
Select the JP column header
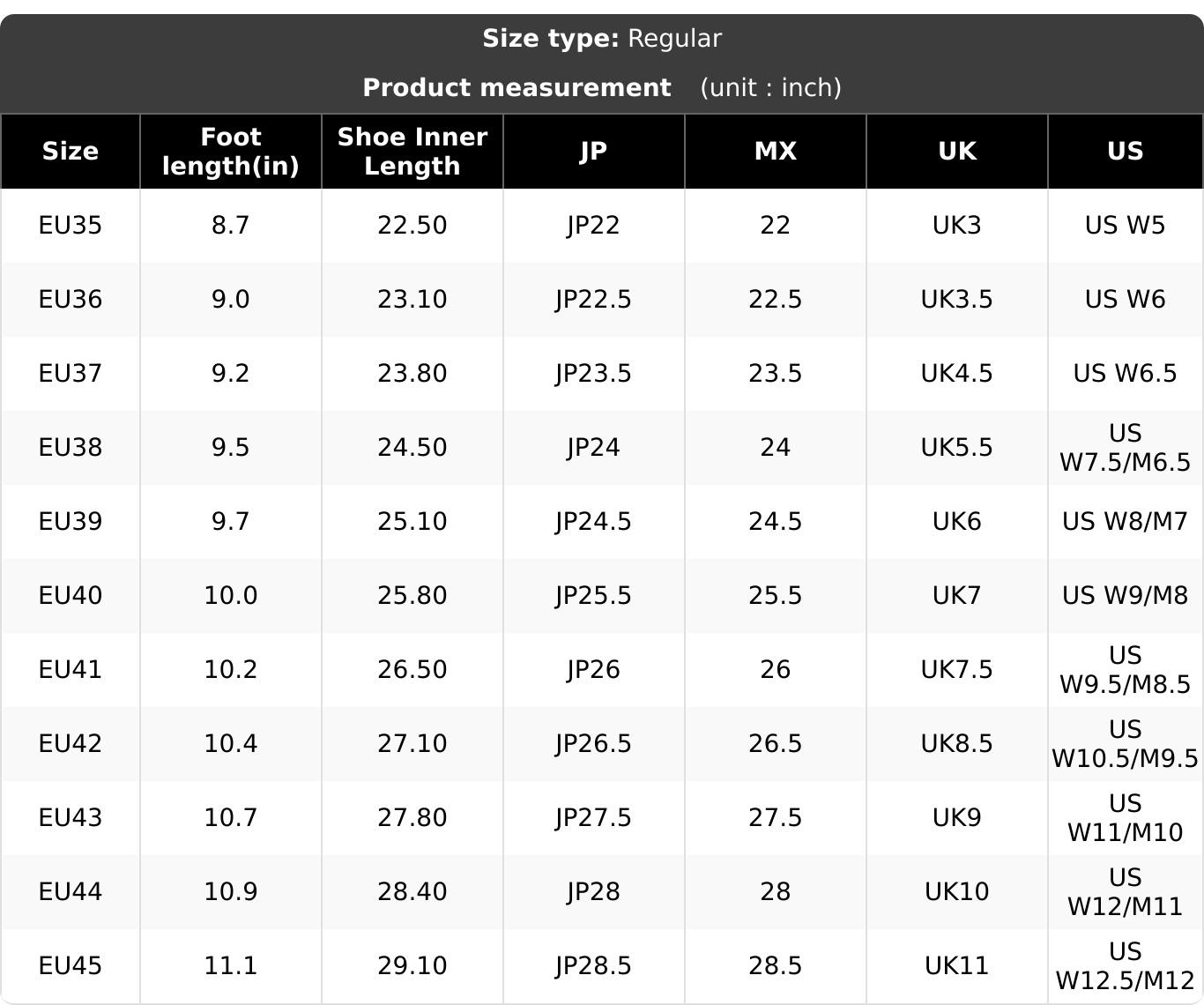tap(594, 152)
